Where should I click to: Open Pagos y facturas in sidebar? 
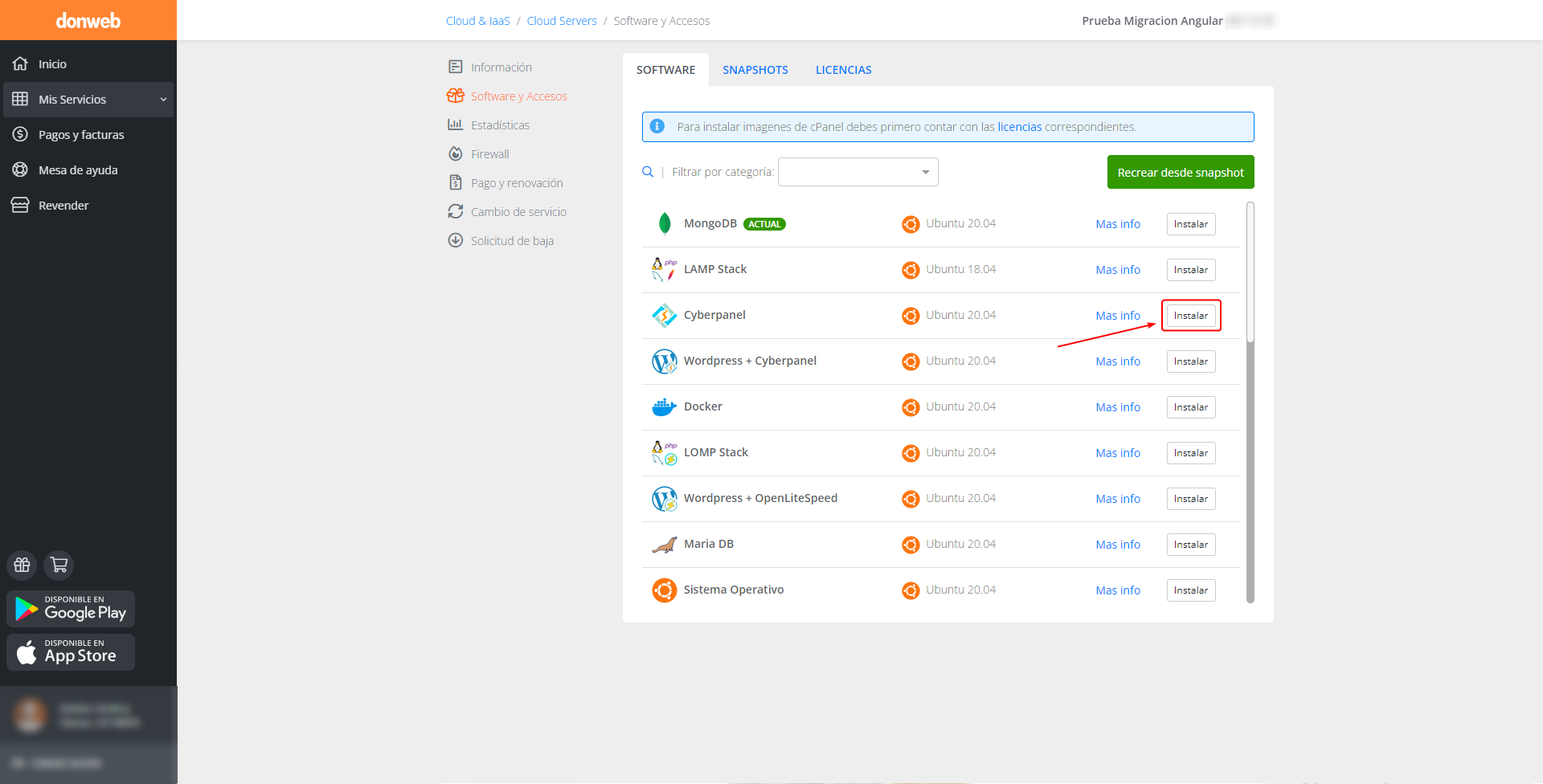81,135
